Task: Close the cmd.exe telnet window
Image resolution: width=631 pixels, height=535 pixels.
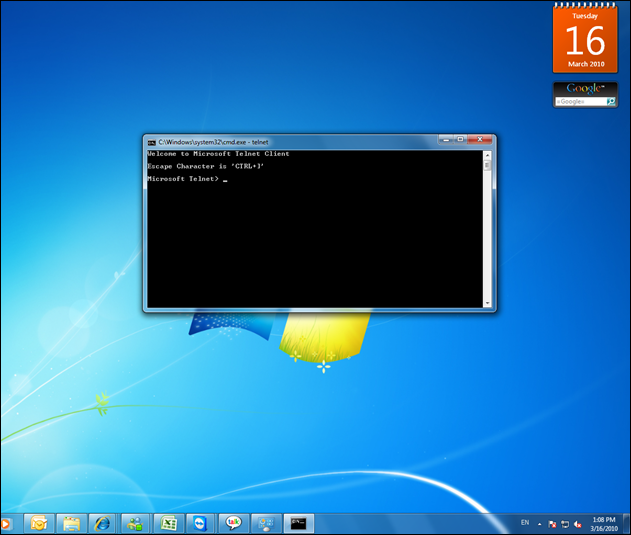Action: click(x=480, y=139)
